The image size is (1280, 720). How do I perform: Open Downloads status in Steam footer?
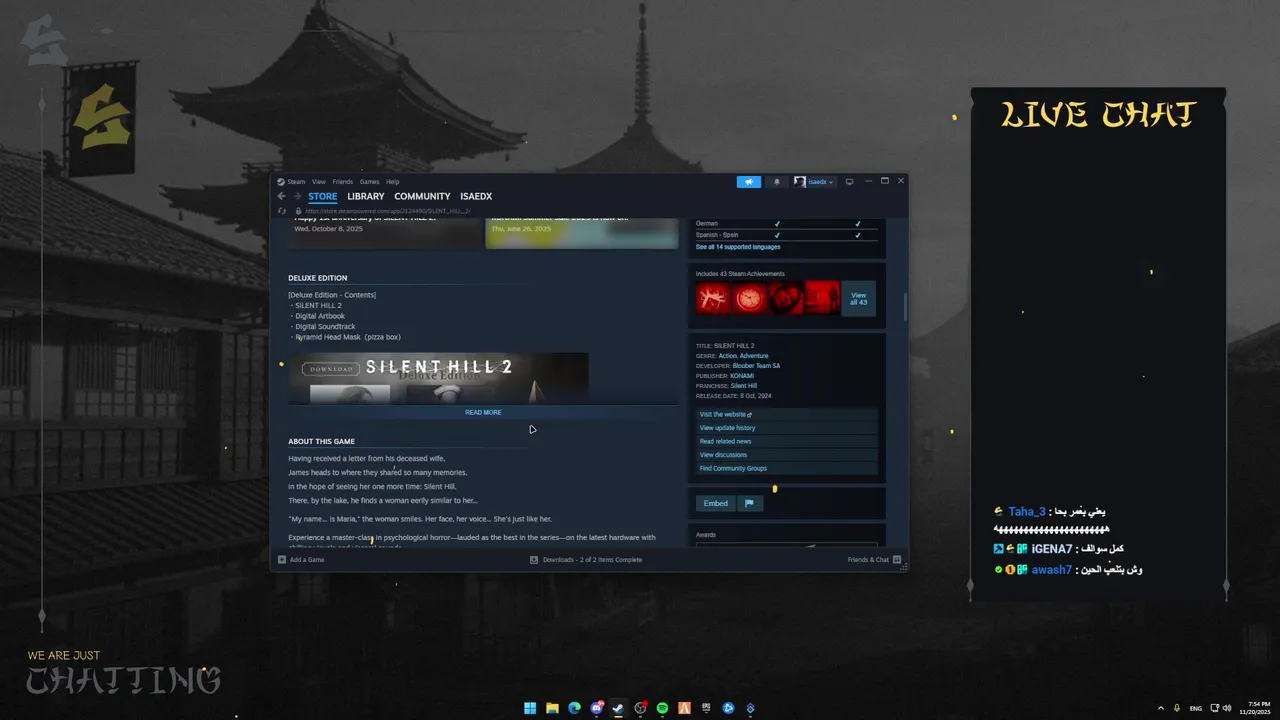tap(586, 560)
